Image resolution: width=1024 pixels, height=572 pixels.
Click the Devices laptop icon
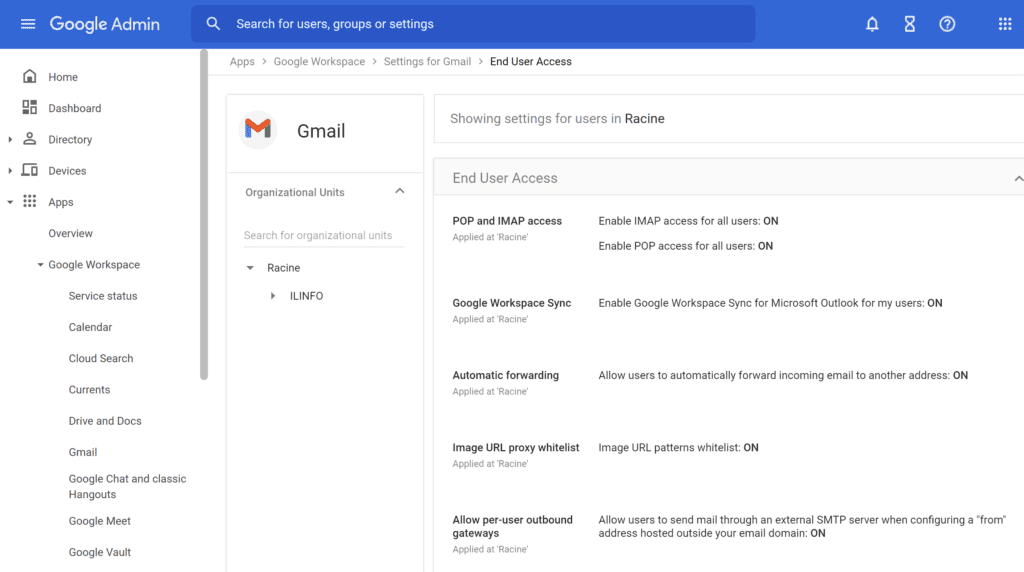(x=29, y=170)
